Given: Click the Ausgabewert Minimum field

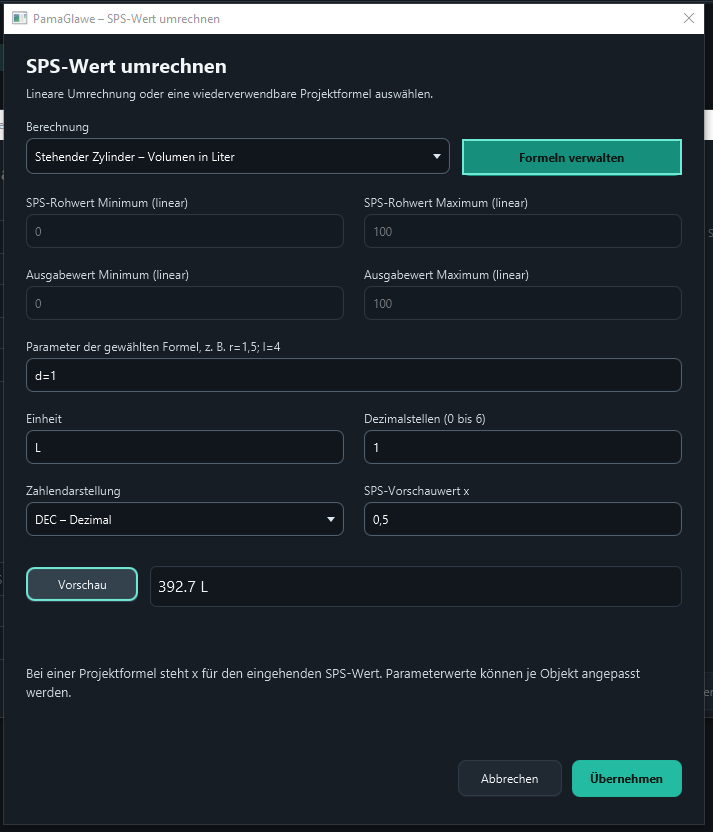Looking at the screenshot, I should coord(185,304).
